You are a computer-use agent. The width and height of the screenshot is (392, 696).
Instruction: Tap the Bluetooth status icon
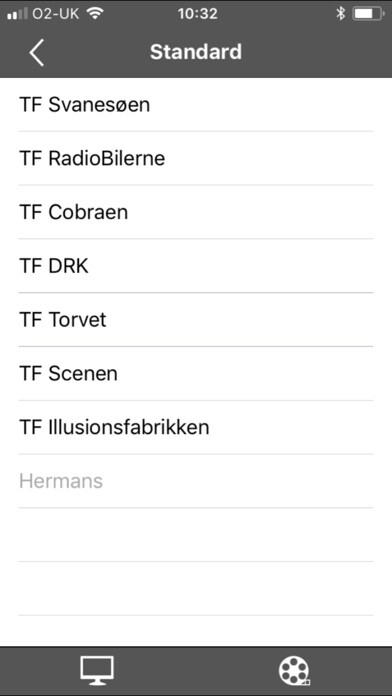coord(340,14)
